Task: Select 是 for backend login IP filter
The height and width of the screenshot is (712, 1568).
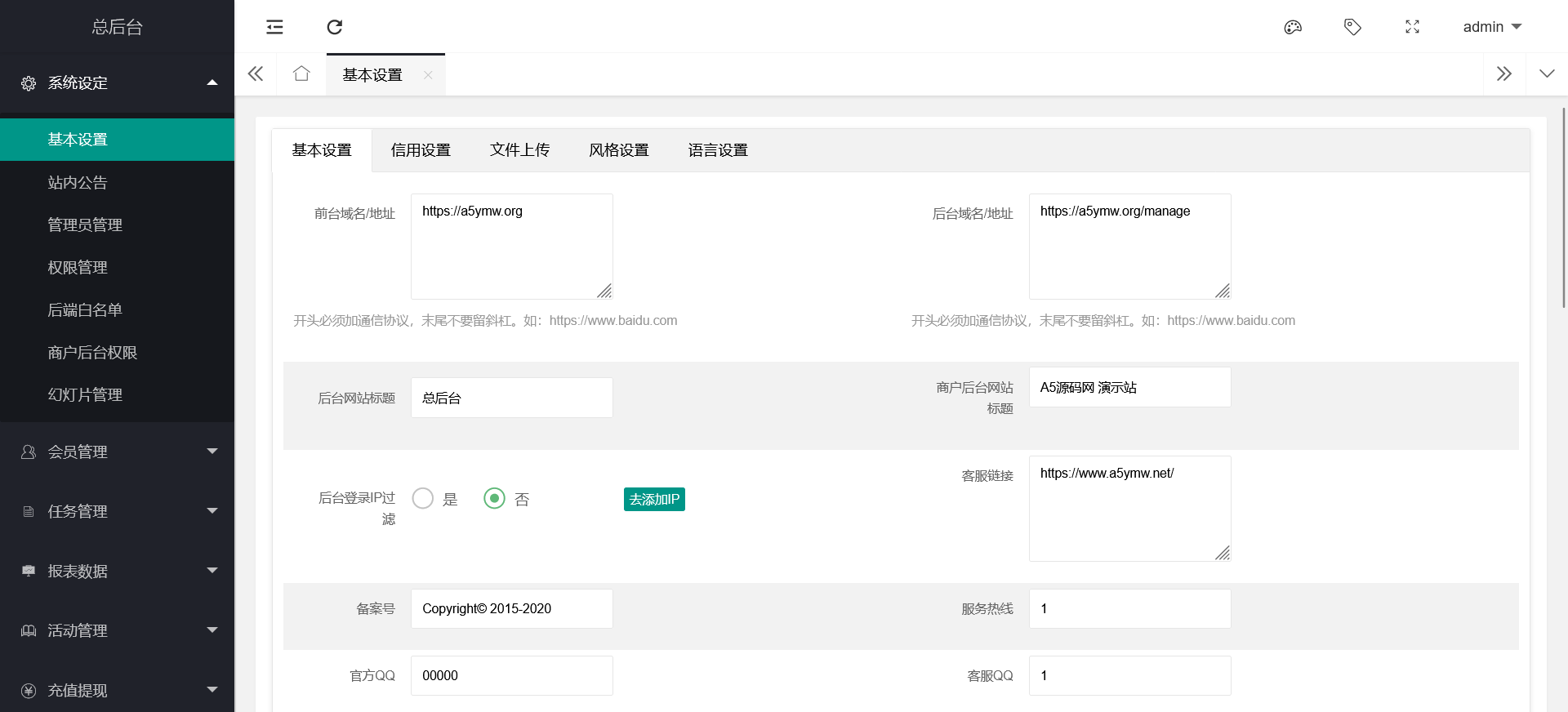Action: 423,498
